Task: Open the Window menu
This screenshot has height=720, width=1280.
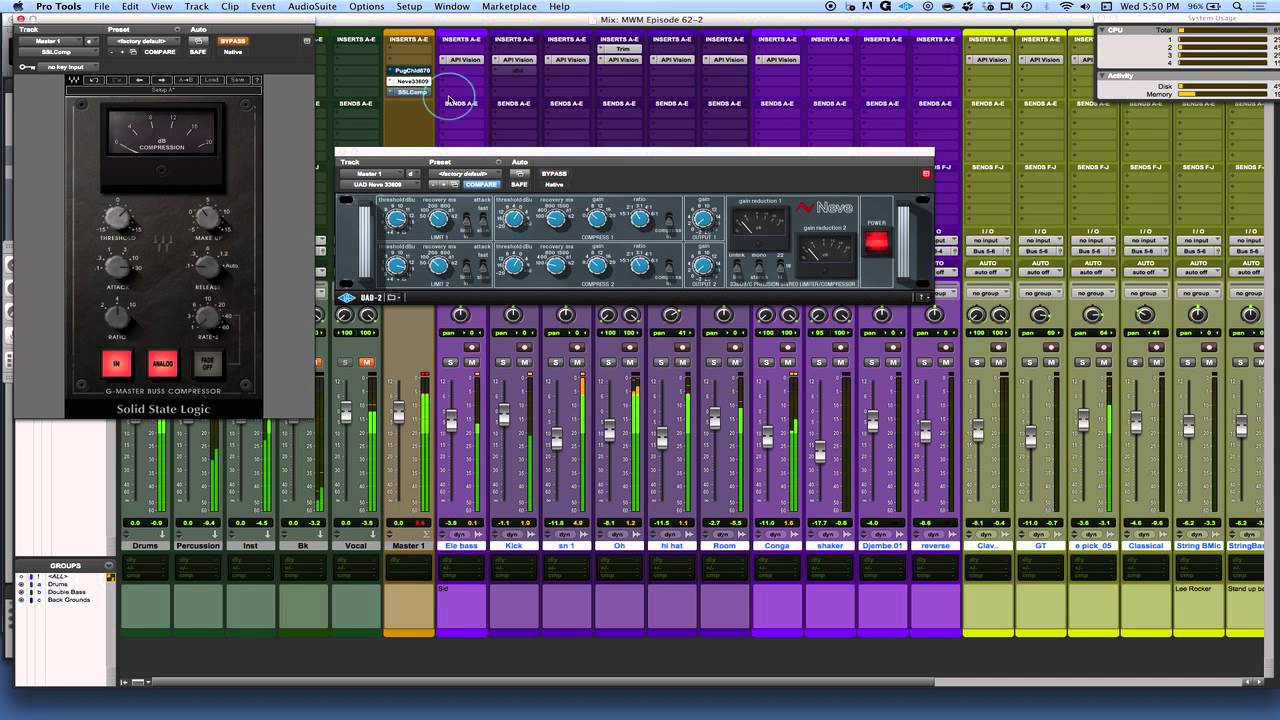Action: tap(452, 7)
